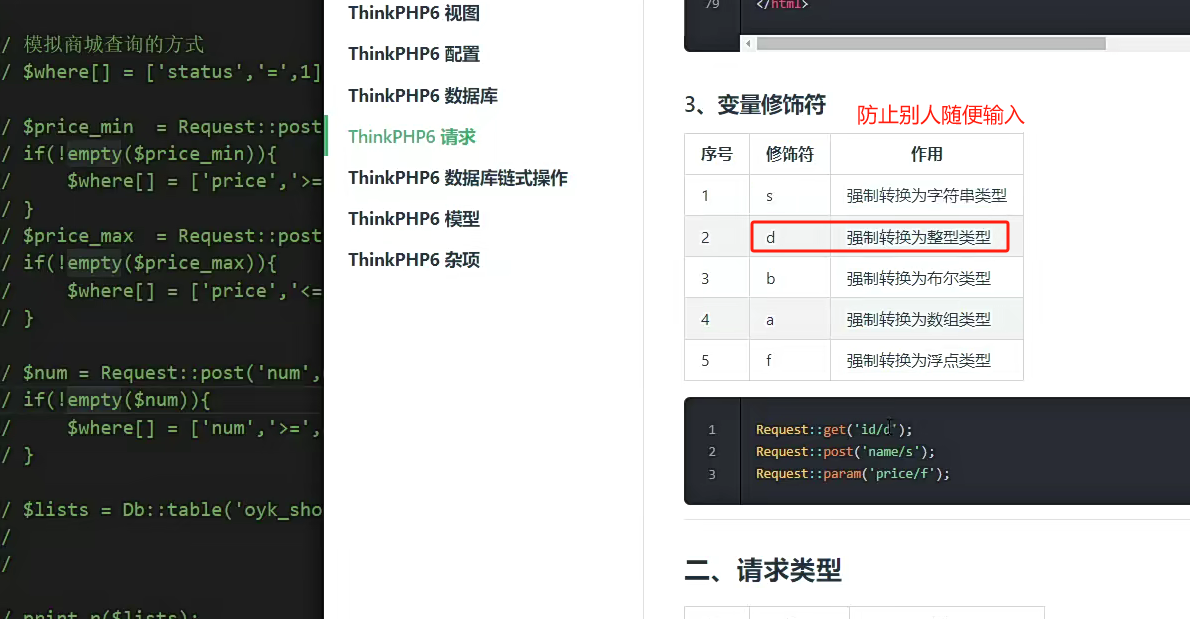1190x619 pixels.
Task: Select the active ThinkPHP6 请求 sidebar link
Action: (x=412, y=137)
